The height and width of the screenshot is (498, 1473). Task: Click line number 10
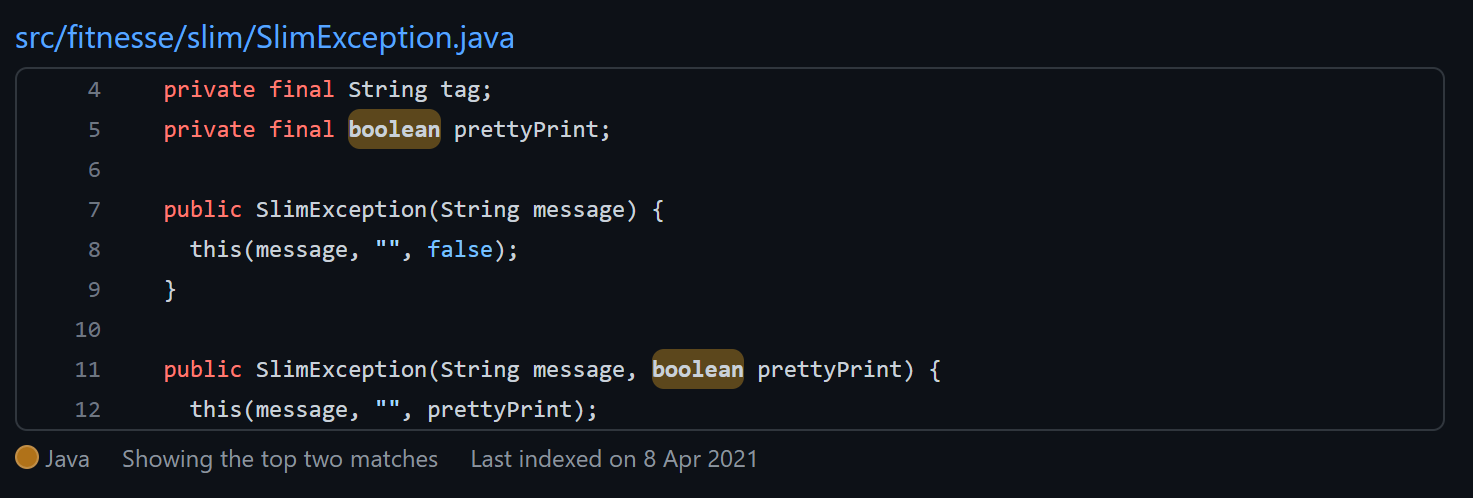tap(88, 330)
